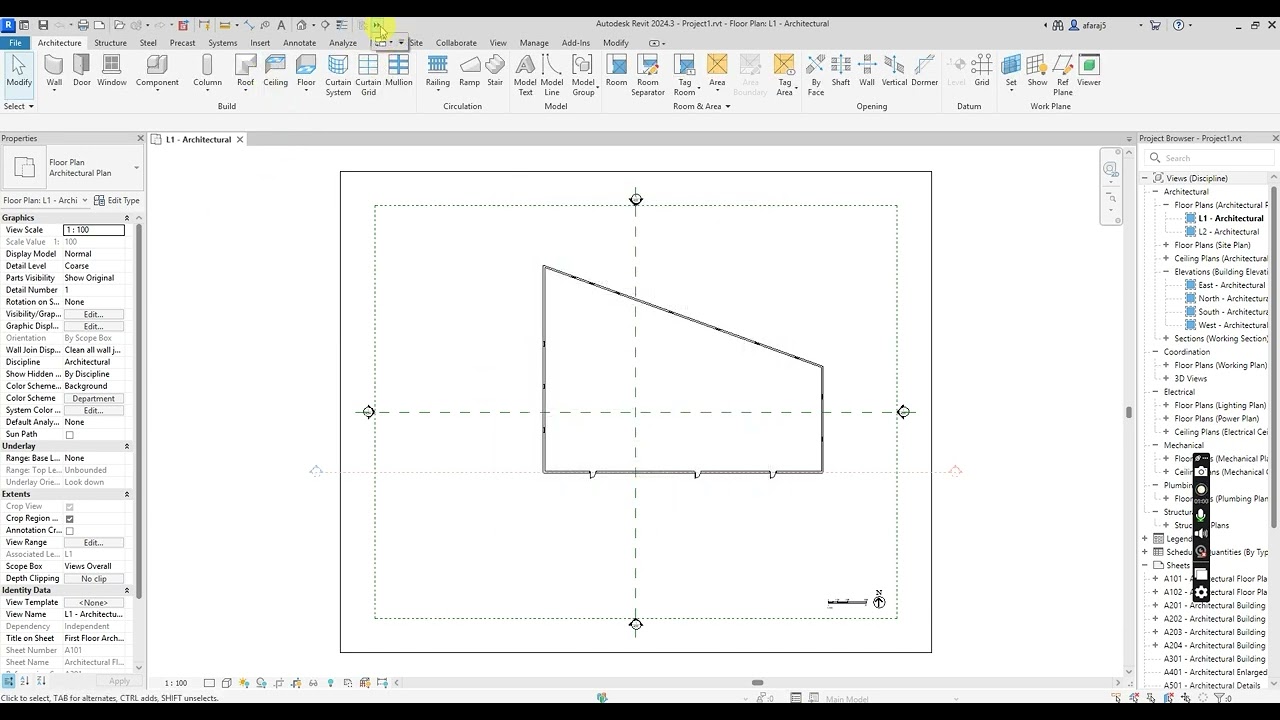Expand the Select panel dropdown
The width and height of the screenshot is (1280, 720).
coord(19,106)
